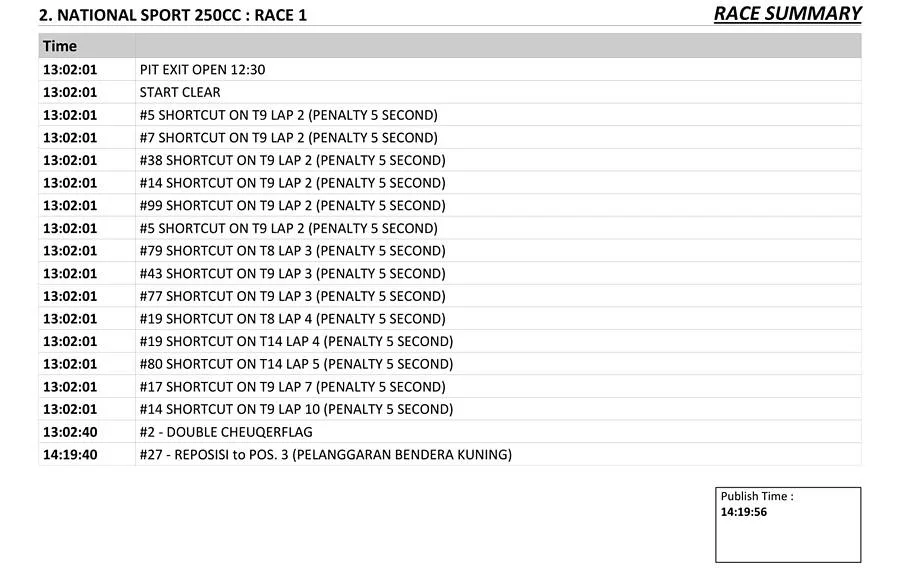Image resolution: width=900 pixels, height=568 pixels.
Task: Click the Publish Time box
Action: (788, 525)
